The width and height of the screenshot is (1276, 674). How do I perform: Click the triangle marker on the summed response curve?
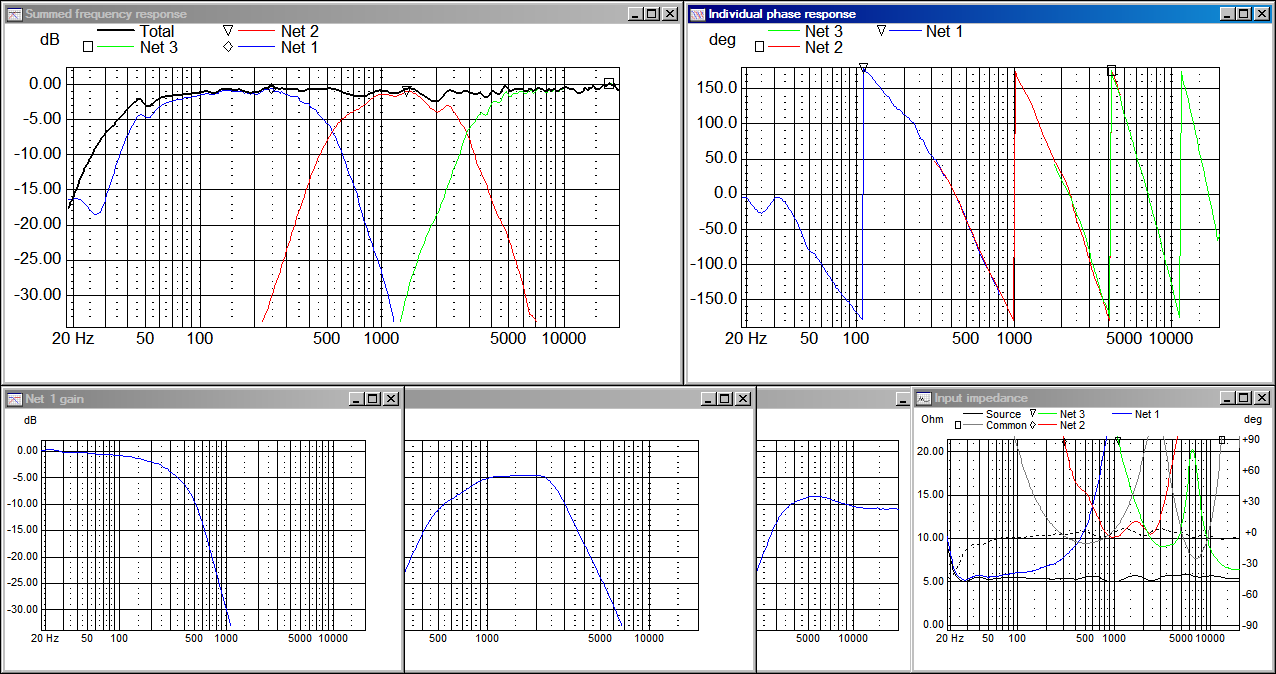tap(407, 91)
